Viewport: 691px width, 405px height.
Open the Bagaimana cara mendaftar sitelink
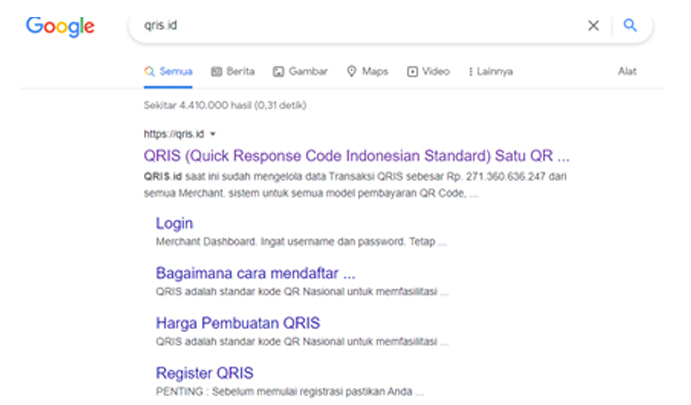pyautogui.click(x=256, y=273)
